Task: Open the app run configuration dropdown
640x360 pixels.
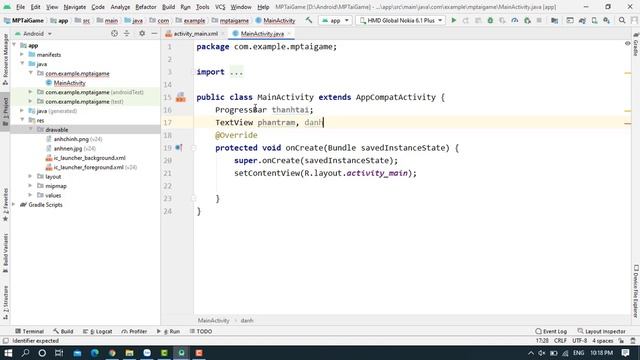Action: pos(336,20)
